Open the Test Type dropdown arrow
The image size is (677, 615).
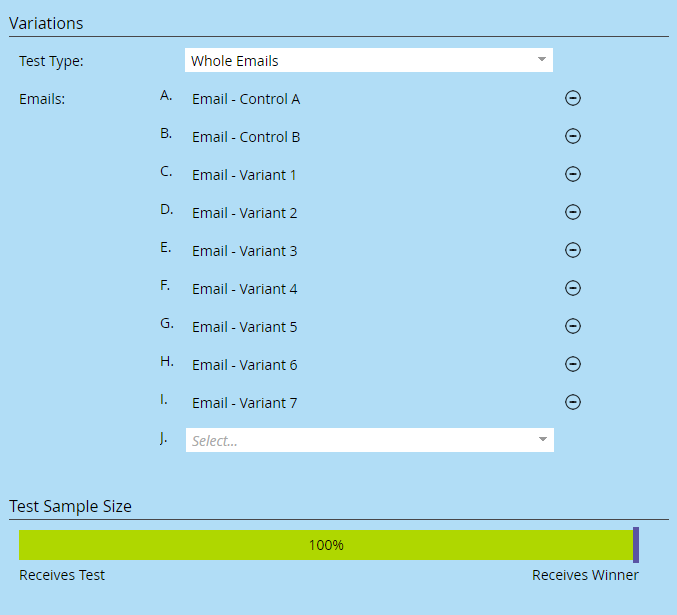[x=542, y=60]
